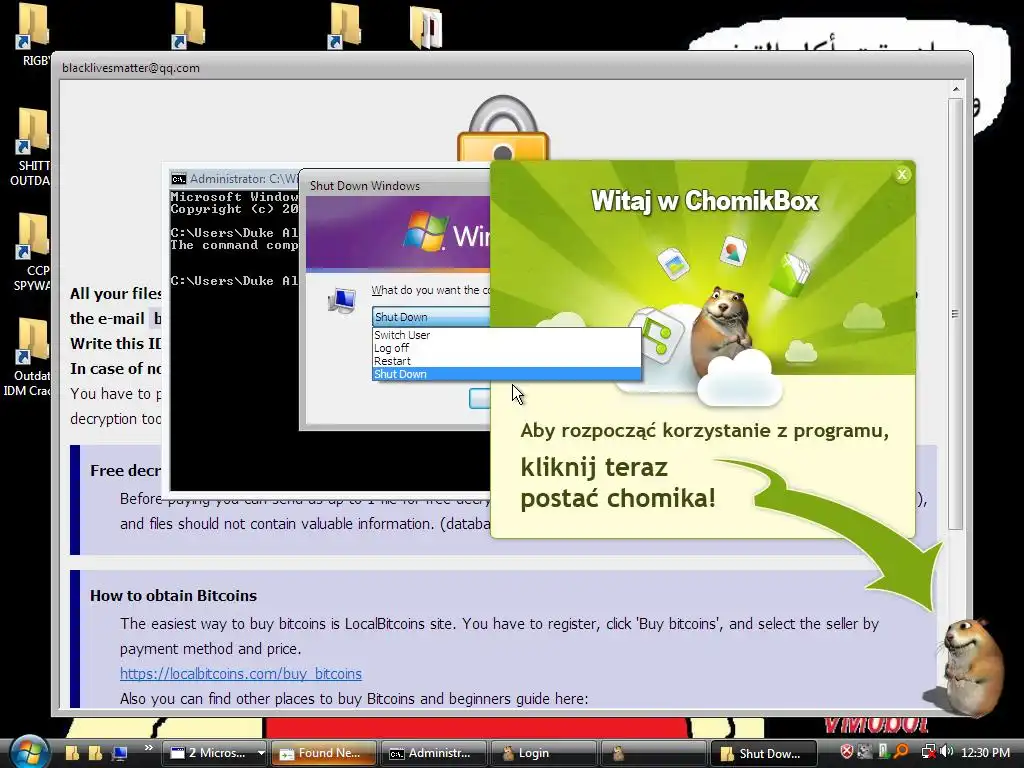This screenshot has height=768, width=1024.
Task: Click the hamster character near the system tray
Action: tap(972, 665)
